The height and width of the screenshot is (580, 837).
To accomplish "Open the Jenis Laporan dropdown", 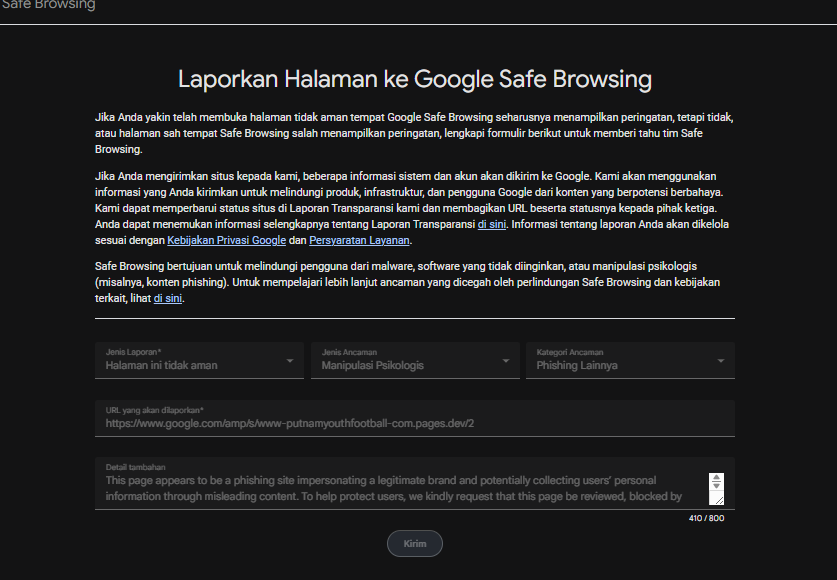I will point(199,361).
